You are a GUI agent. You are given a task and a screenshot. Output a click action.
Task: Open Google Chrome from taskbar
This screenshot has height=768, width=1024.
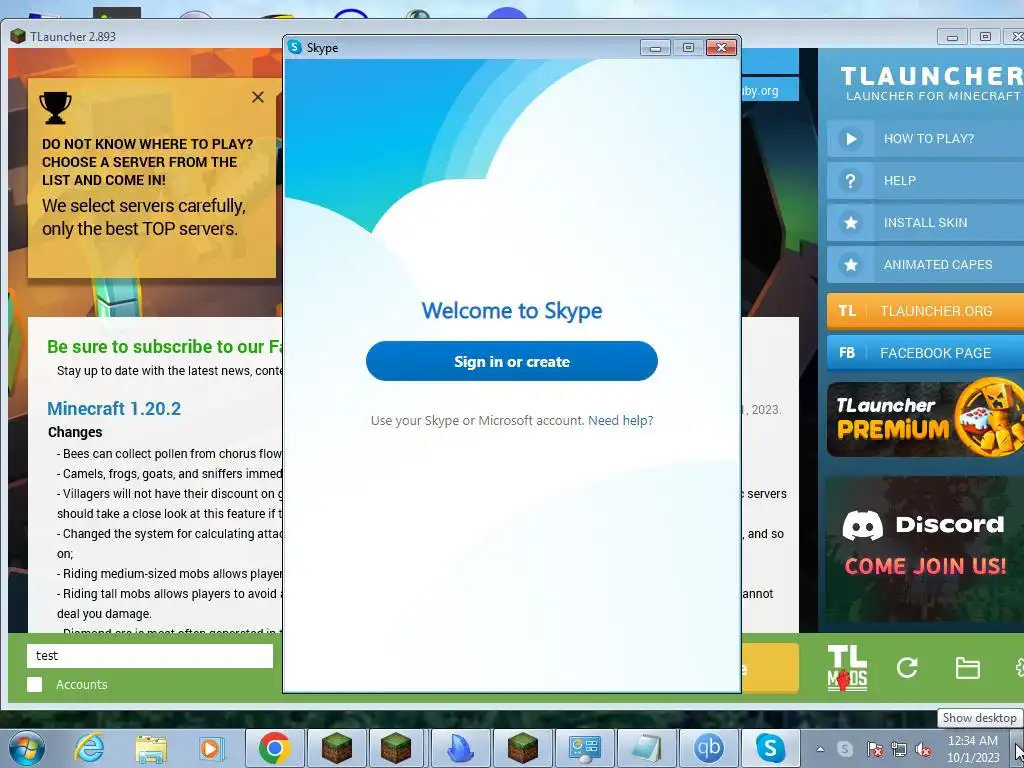tap(274, 748)
